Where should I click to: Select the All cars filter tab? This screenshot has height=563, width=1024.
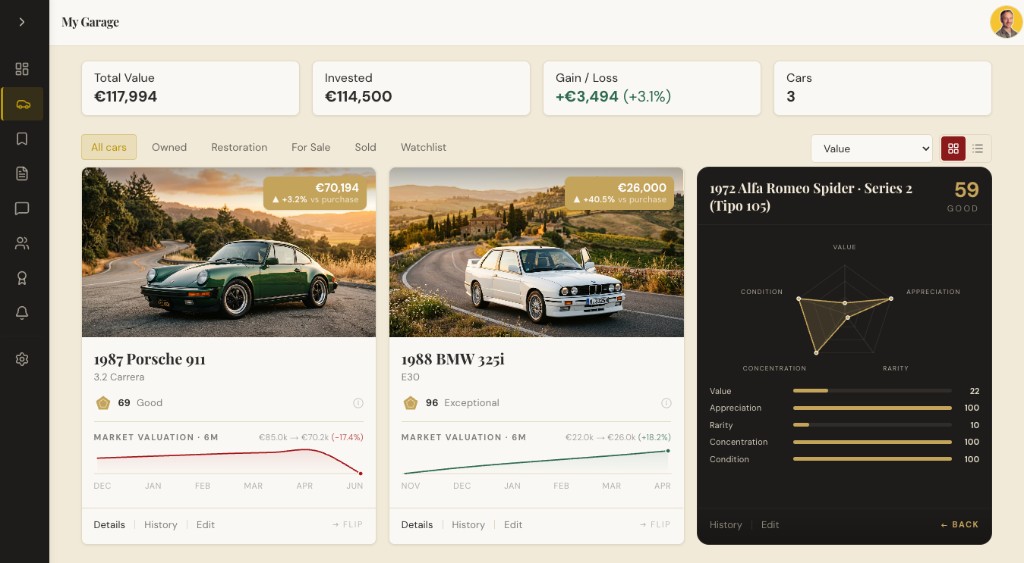(108, 147)
